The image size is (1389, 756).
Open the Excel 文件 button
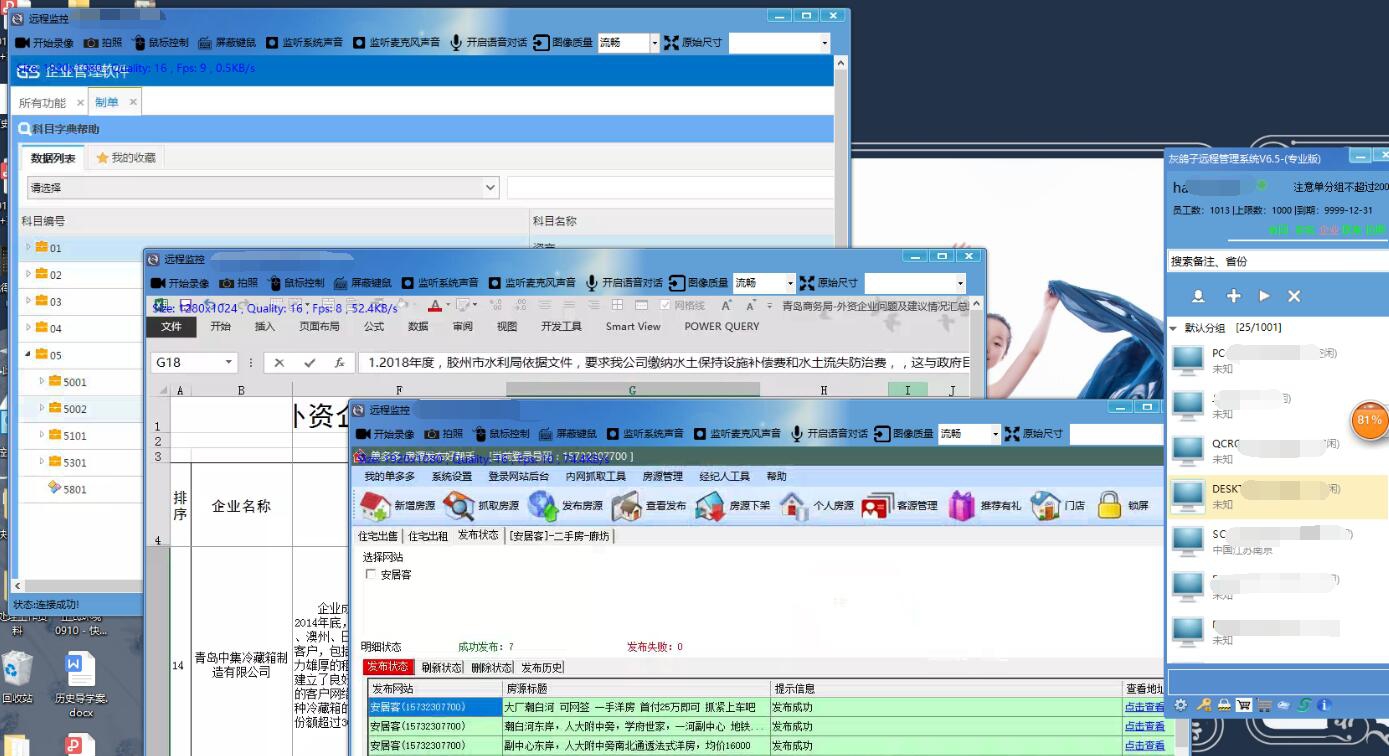(x=172, y=327)
